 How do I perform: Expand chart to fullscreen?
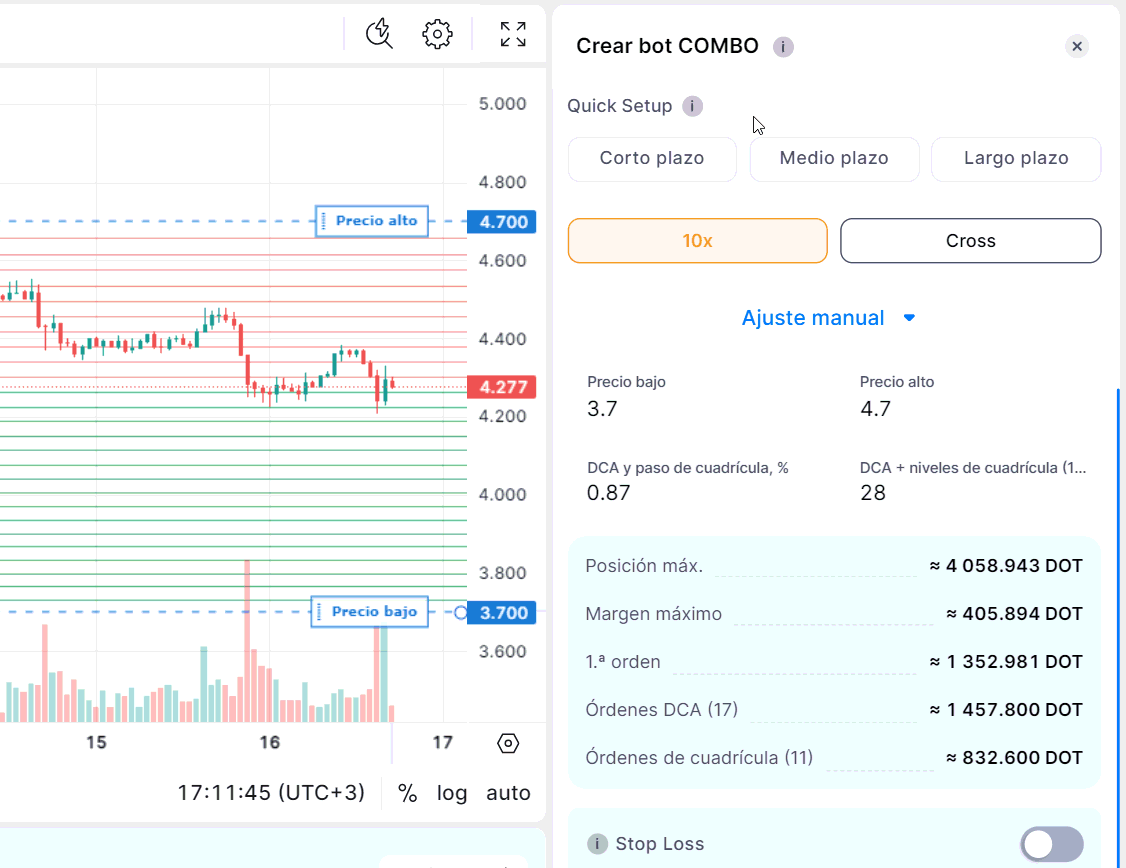[x=513, y=34]
